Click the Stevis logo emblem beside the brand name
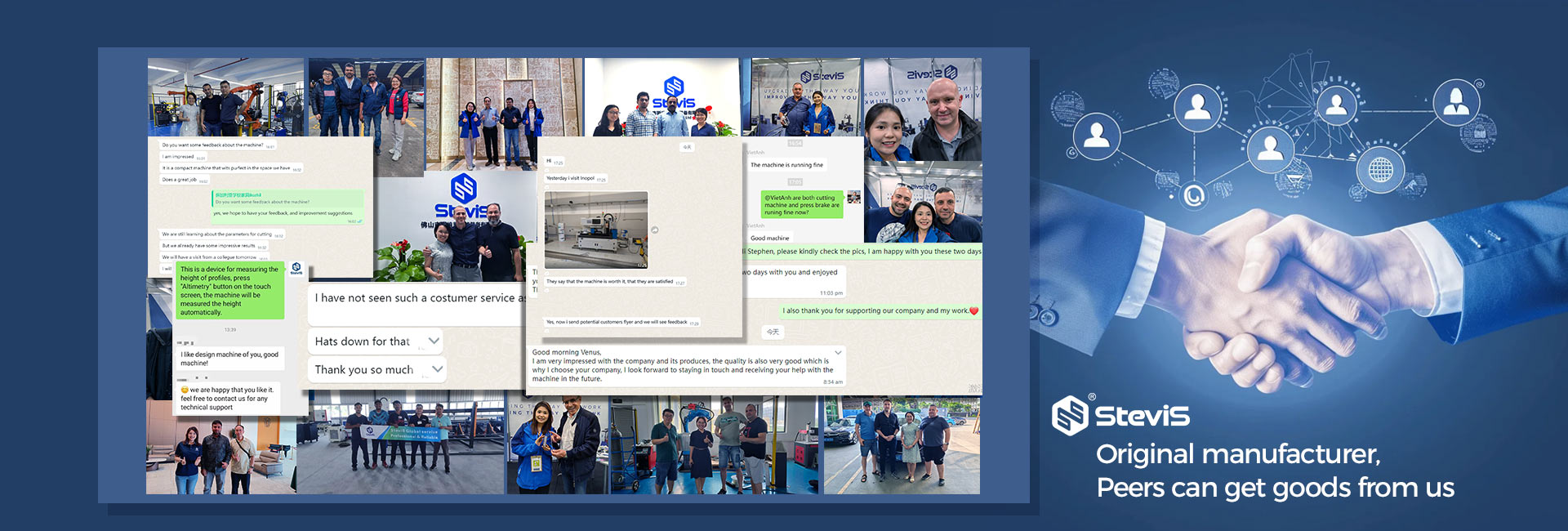This screenshot has width=1568, height=531. click(x=1070, y=415)
